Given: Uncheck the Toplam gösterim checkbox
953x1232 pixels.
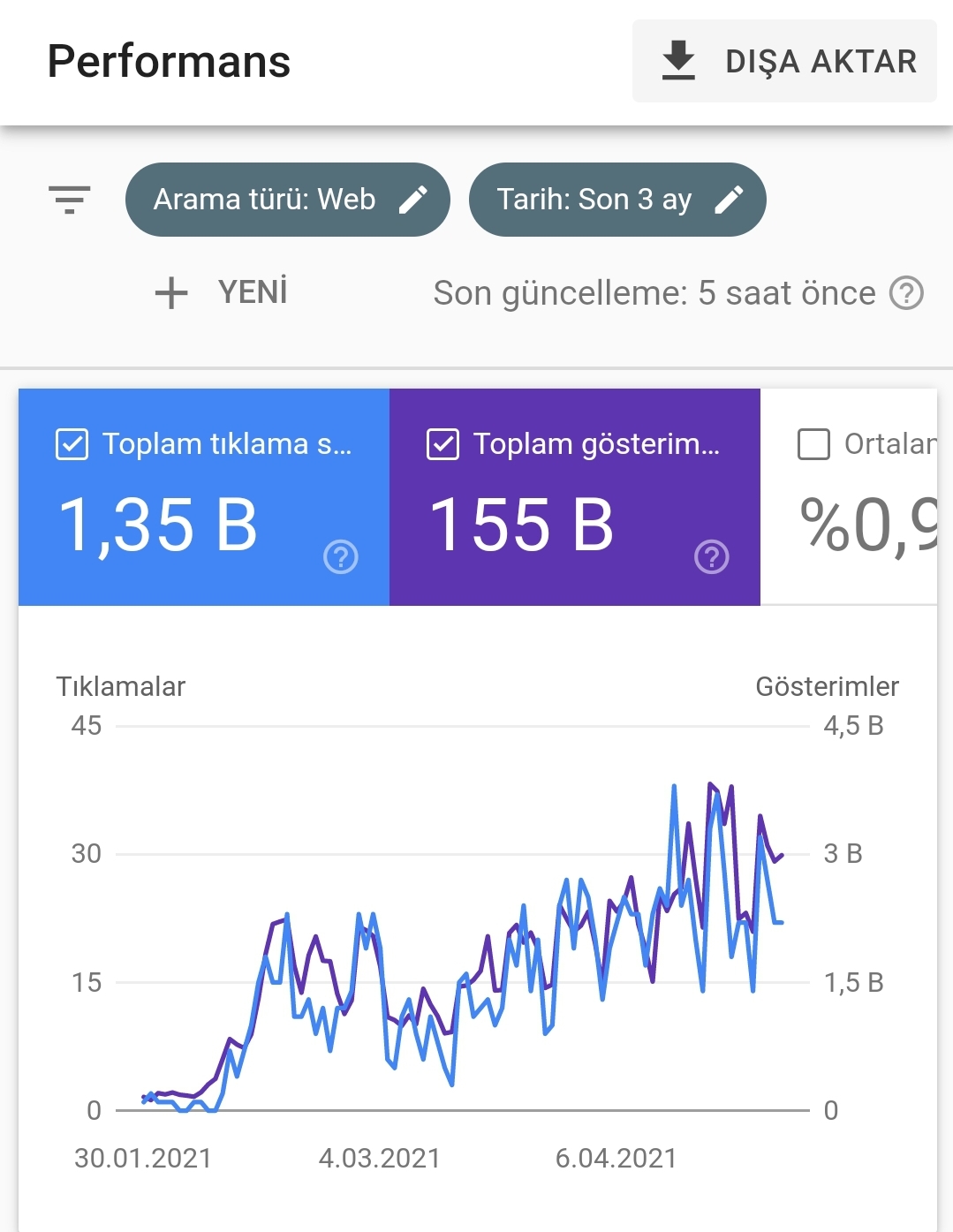Looking at the screenshot, I should click(442, 444).
